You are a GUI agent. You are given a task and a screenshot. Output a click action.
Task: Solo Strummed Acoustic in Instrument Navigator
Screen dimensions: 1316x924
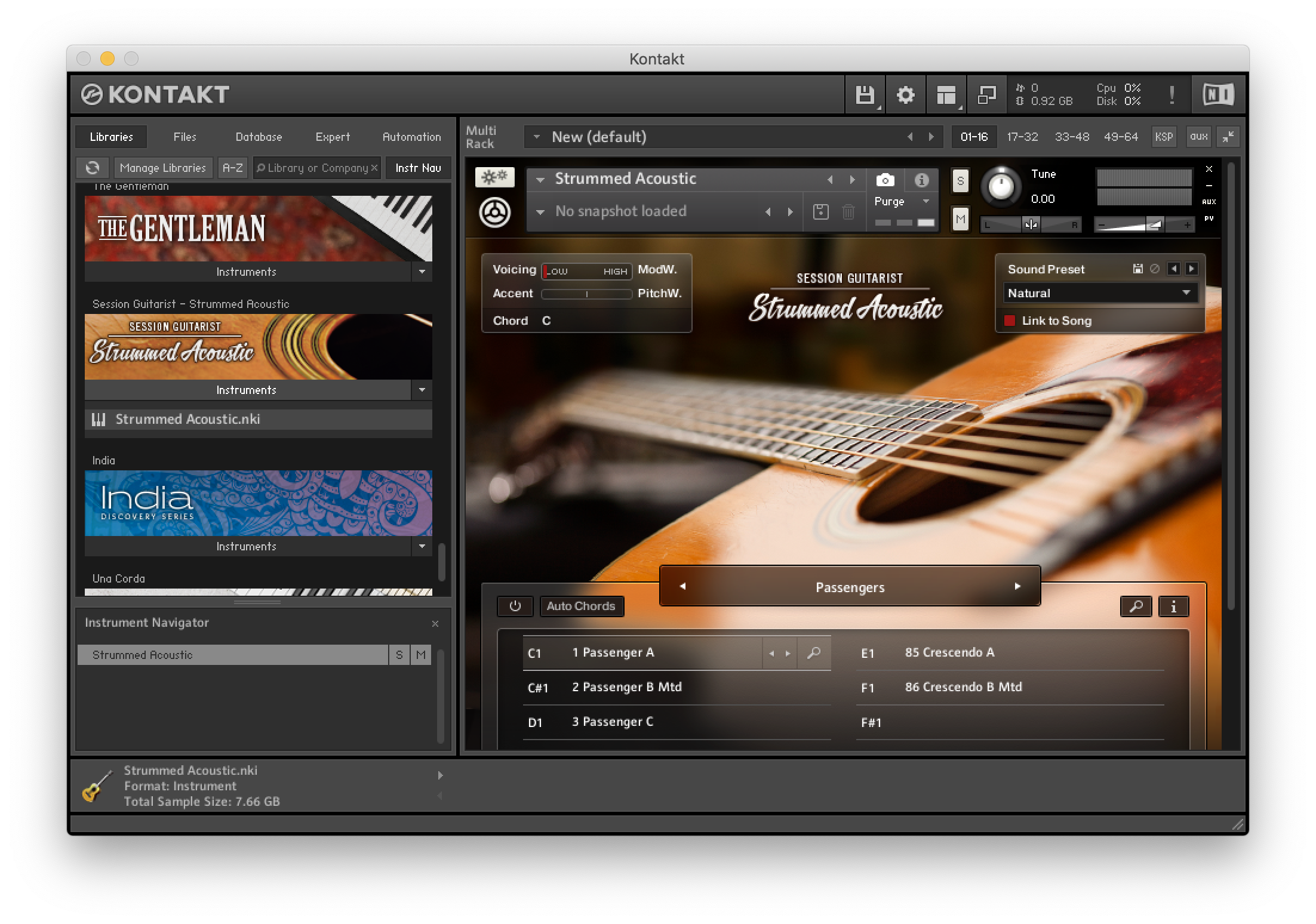click(x=399, y=655)
